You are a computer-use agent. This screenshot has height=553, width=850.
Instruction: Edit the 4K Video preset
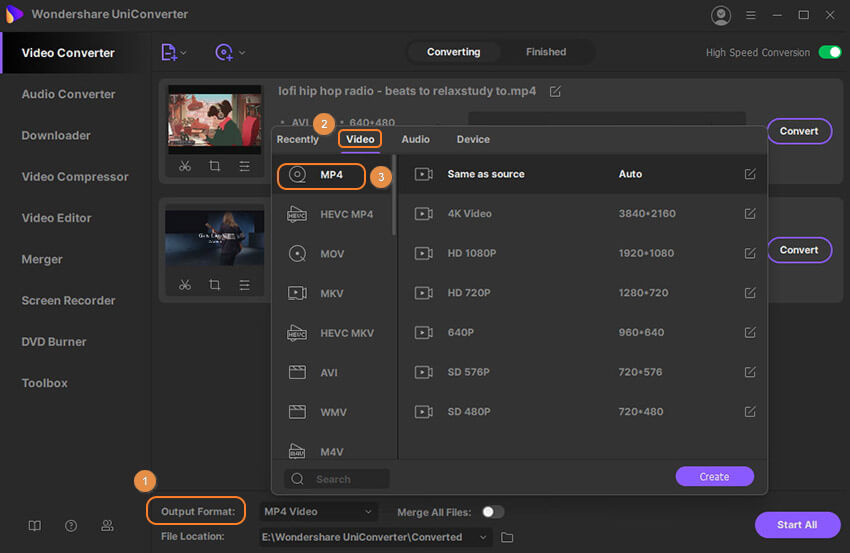point(750,214)
